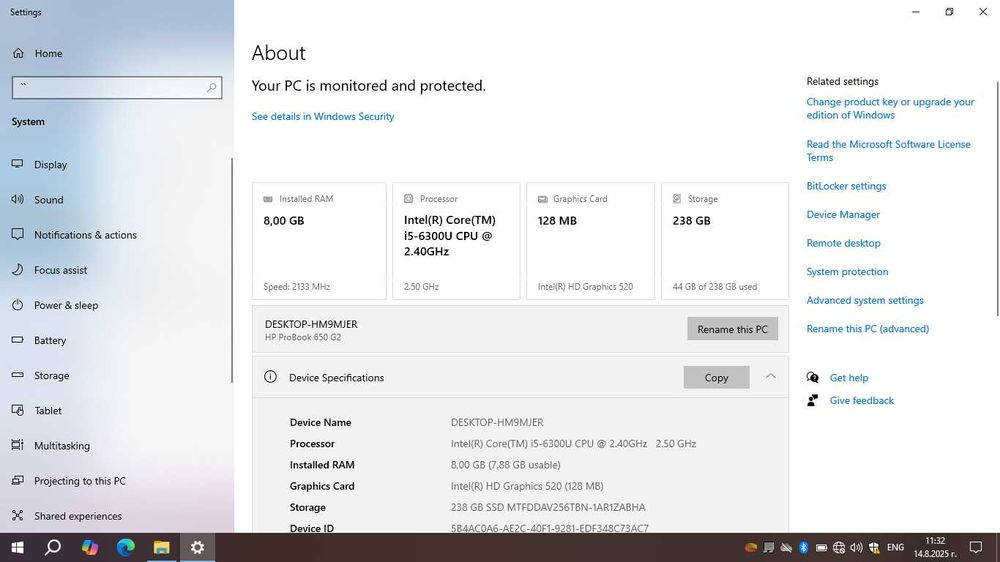Screen dimensions: 1000x562
Task: Launch Copilot from the taskbar
Action: click(x=90, y=547)
